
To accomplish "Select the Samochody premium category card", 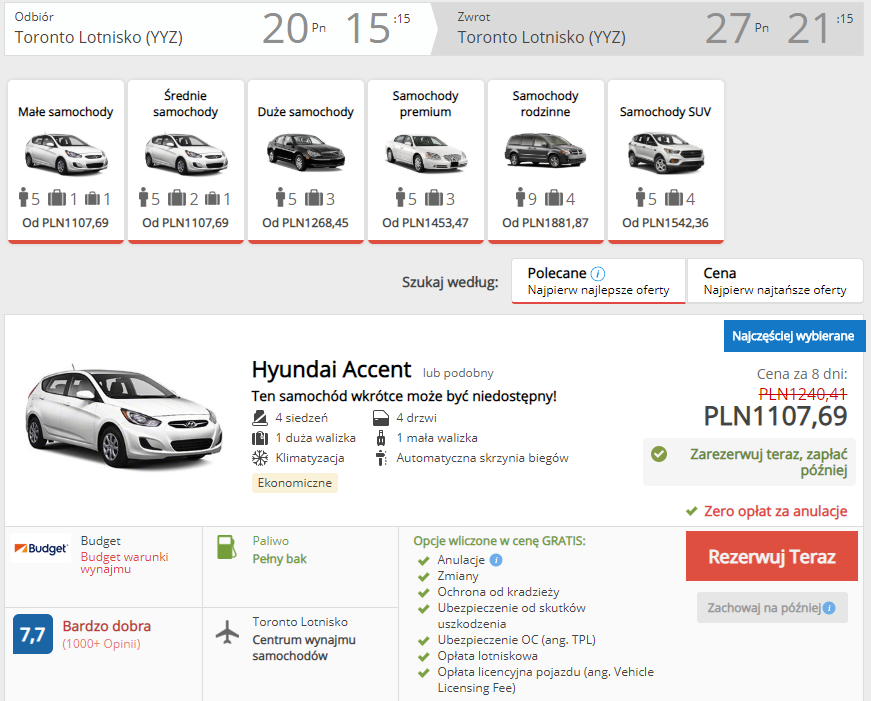I will 426,162.
